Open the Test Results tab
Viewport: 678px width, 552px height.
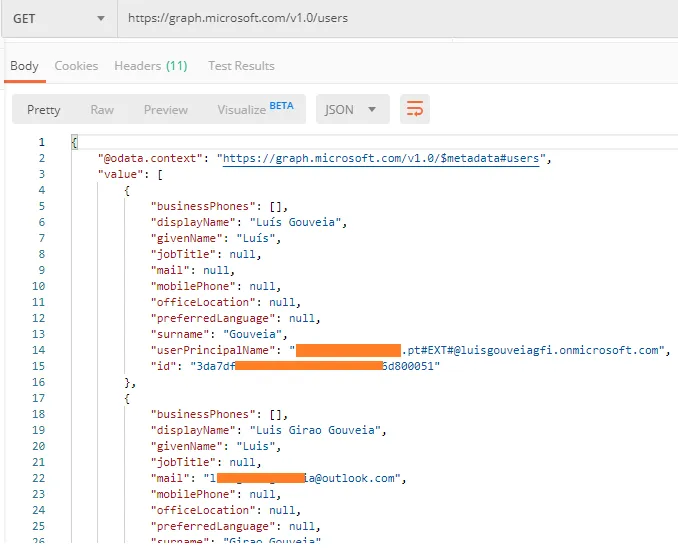pos(241,66)
